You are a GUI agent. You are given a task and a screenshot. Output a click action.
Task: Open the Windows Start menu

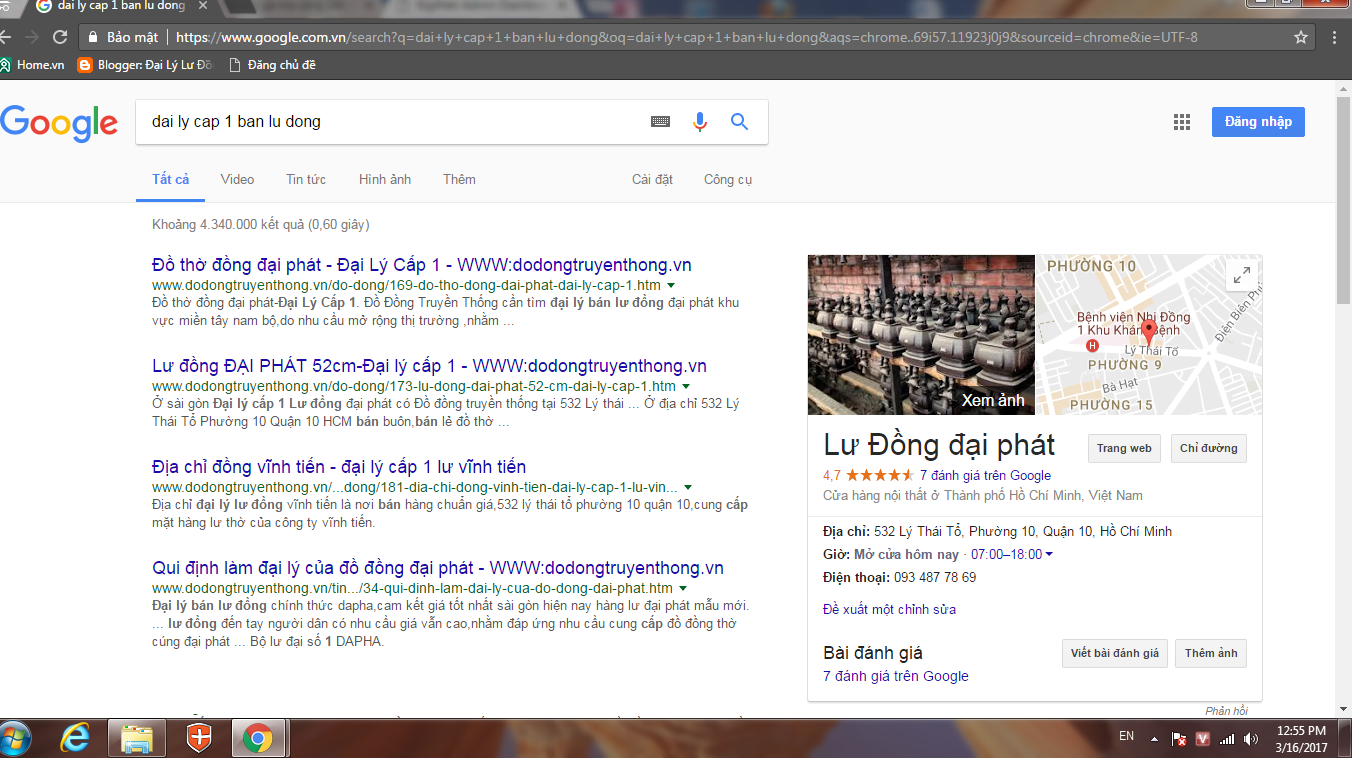pos(14,739)
